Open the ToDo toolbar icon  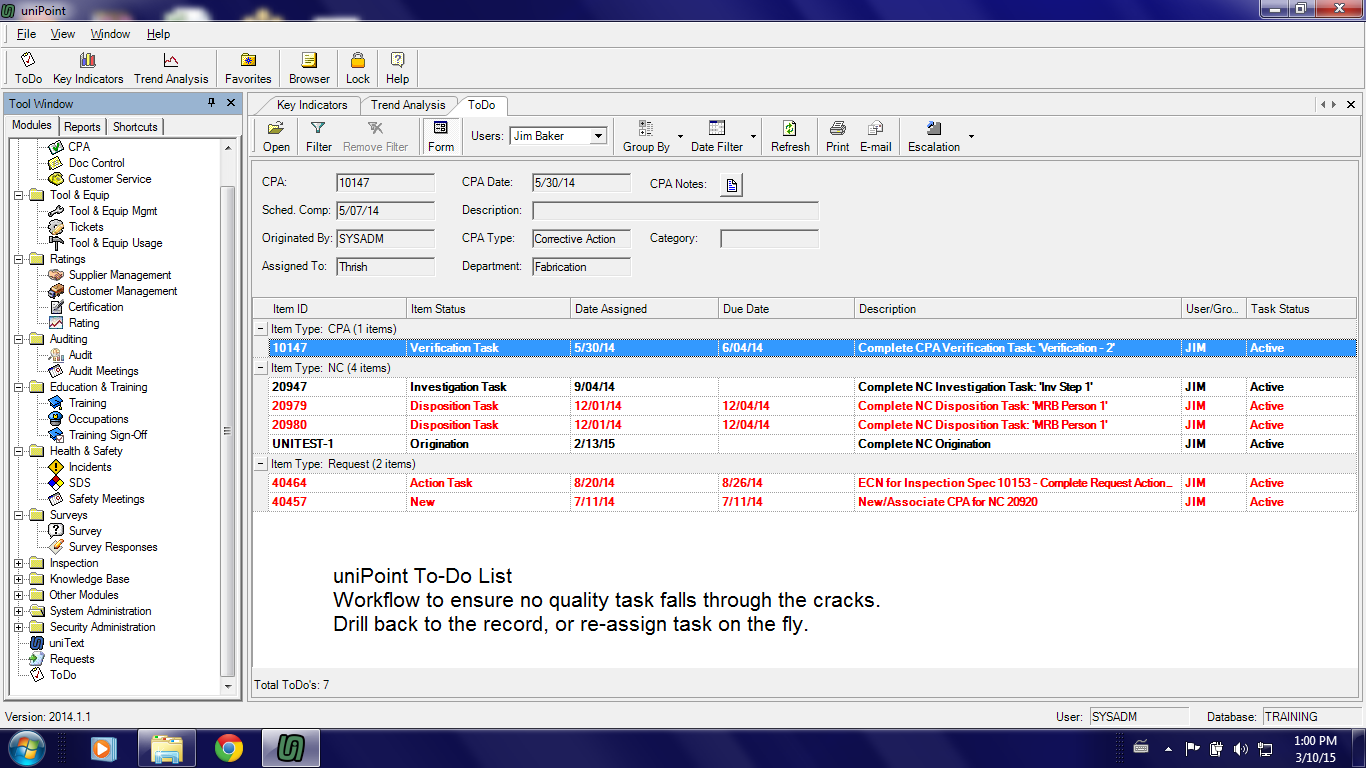click(28, 68)
